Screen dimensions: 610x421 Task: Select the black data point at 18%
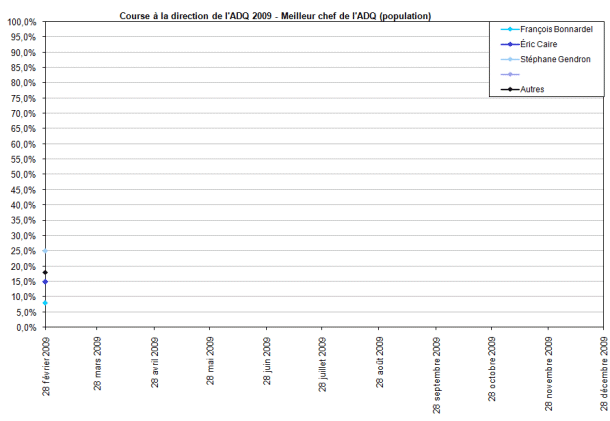click(45, 272)
